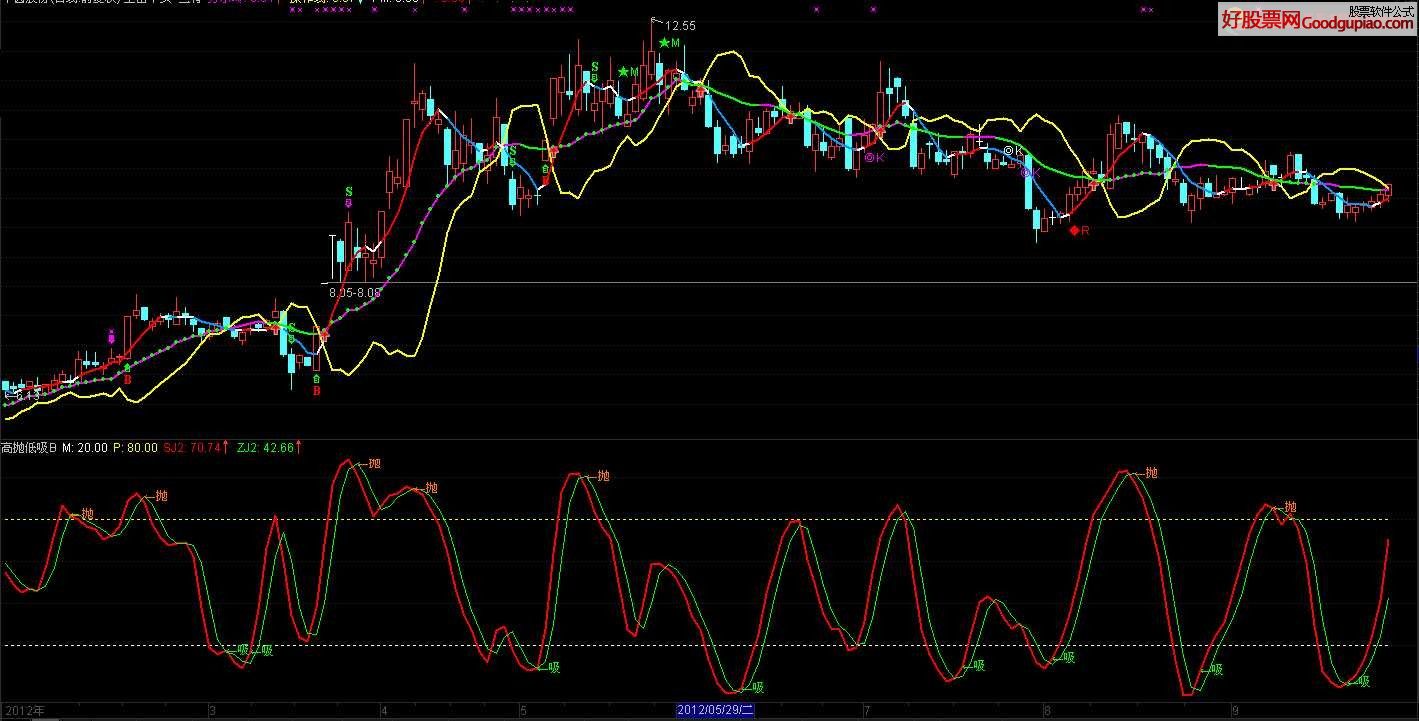The width and height of the screenshot is (1419, 721).
Task: Click the 8.05-8.06 gap price label
Action: coord(355,293)
